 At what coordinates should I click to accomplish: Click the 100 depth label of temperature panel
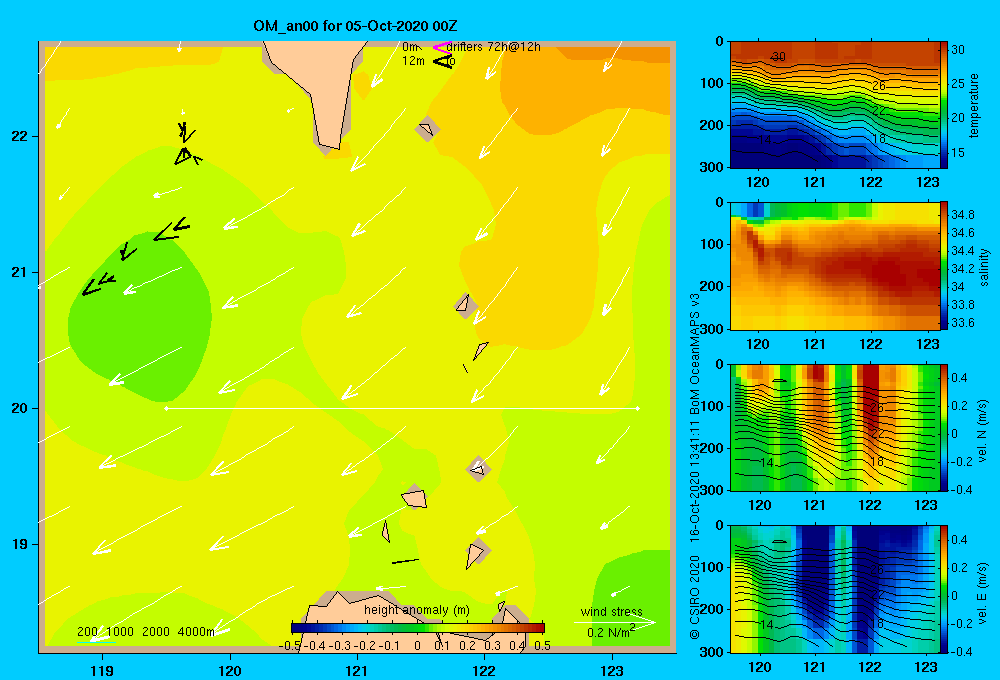pos(712,83)
